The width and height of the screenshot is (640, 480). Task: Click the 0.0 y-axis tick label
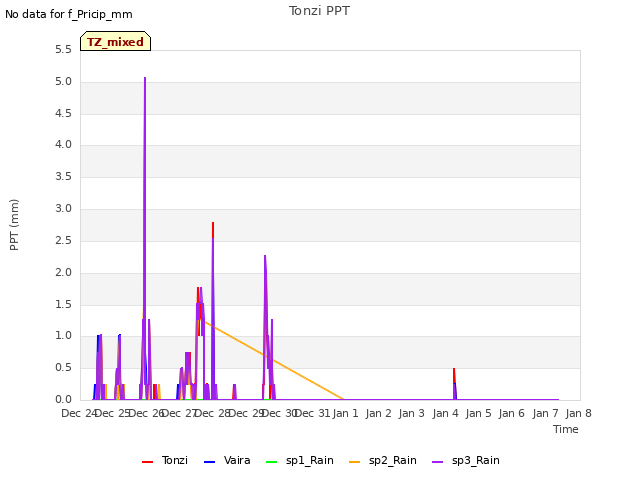point(63,399)
